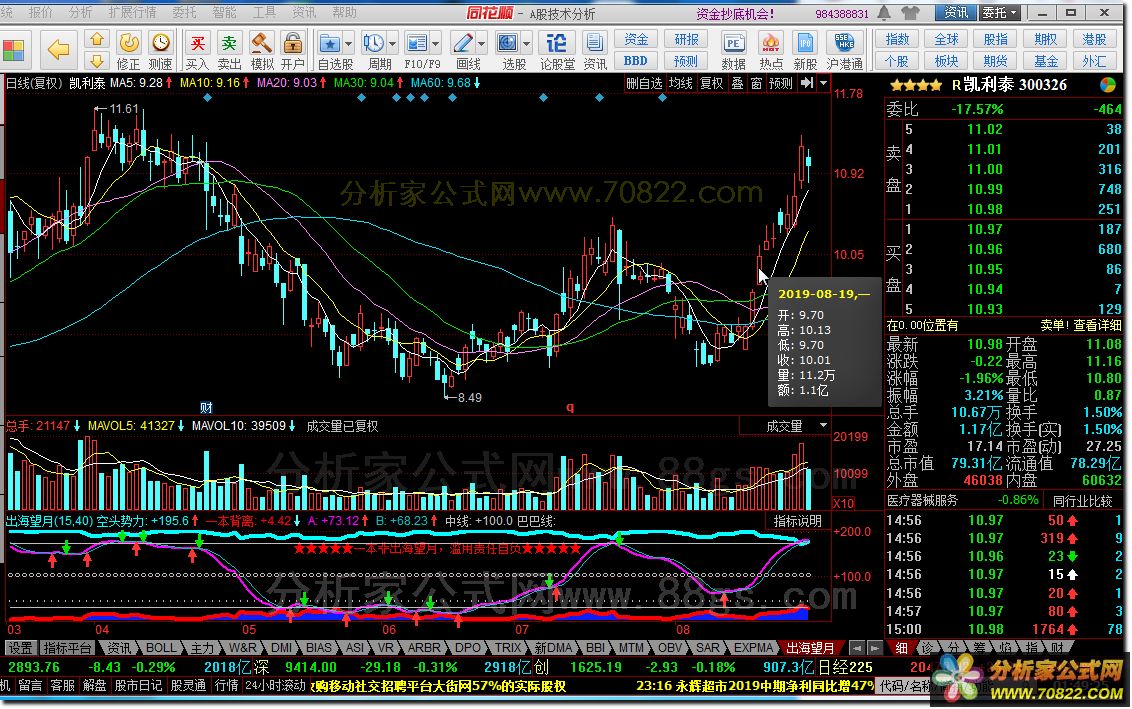Toggle 预测 forecast on chart toolbar
1132x709 pixels.
[x=780, y=84]
